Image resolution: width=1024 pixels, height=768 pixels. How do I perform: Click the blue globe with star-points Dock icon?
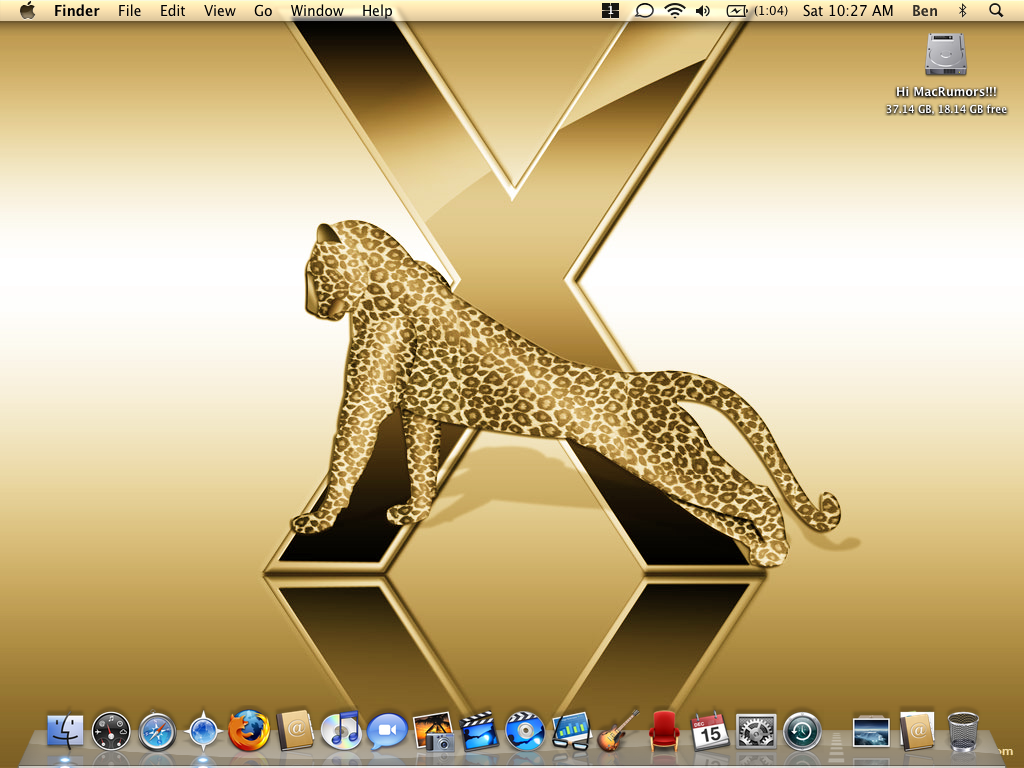203,731
